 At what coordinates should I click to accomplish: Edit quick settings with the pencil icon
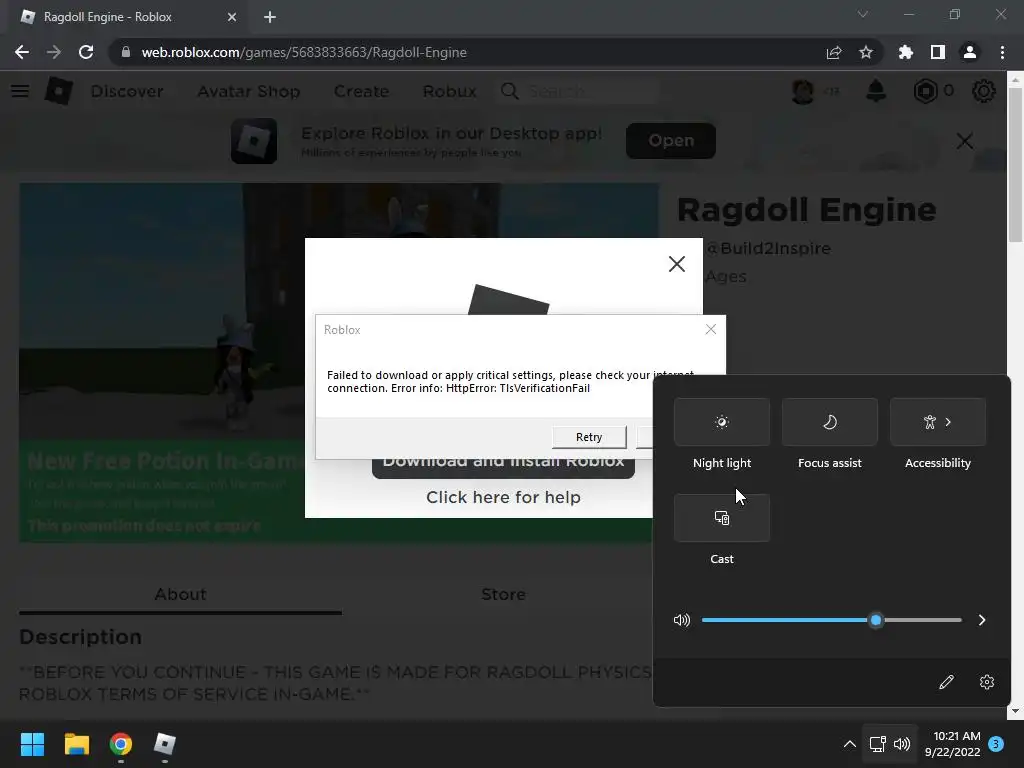pyautogui.click(x=946, y=682)
